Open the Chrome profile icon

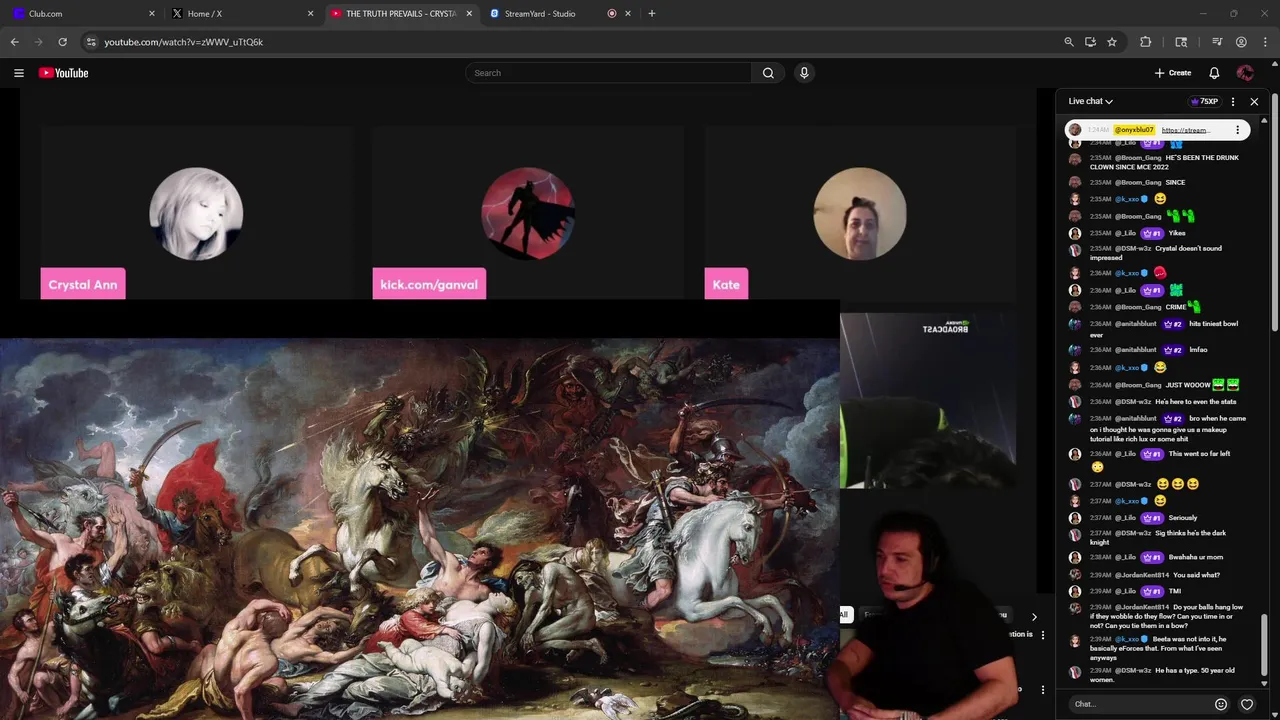(x=1241, y=42)
